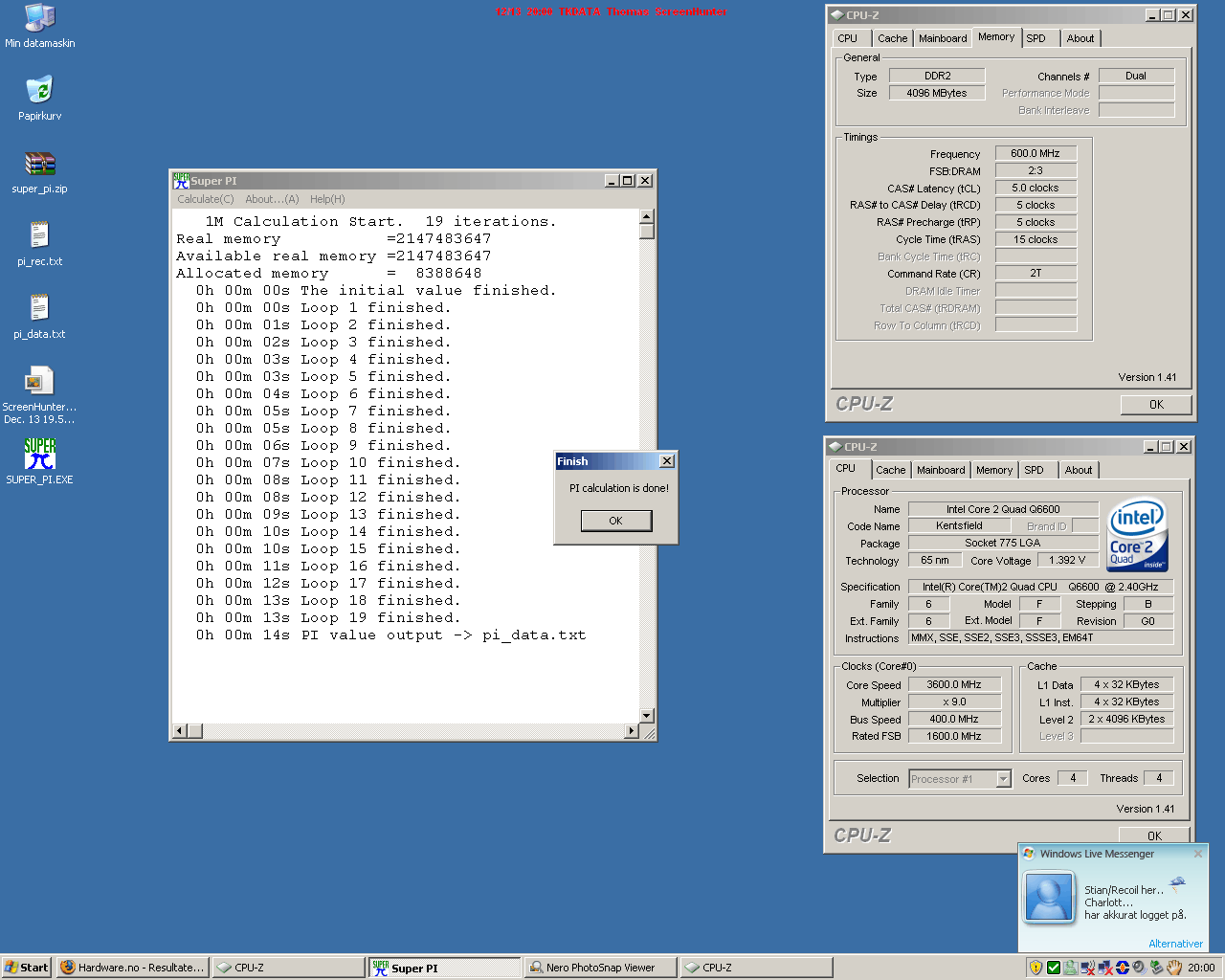Click the Messenger buddy tray icon

(x=1071, y=968)
